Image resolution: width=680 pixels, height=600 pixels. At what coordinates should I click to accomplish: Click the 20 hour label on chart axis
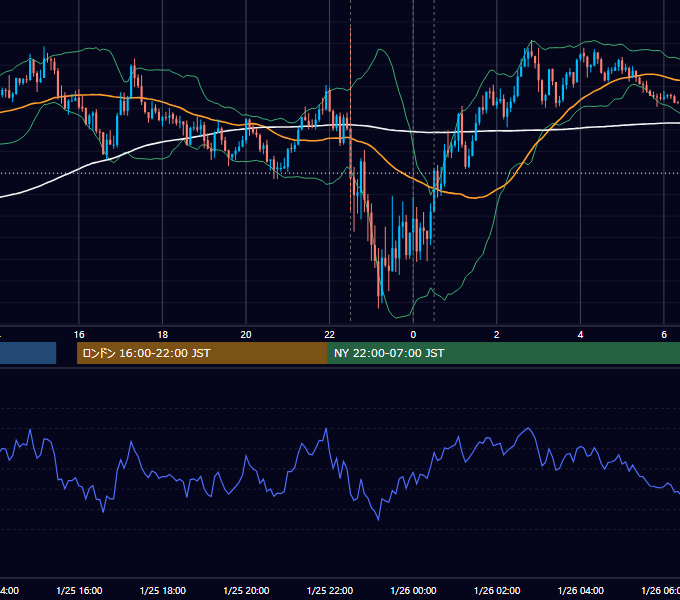pos(246,334)
